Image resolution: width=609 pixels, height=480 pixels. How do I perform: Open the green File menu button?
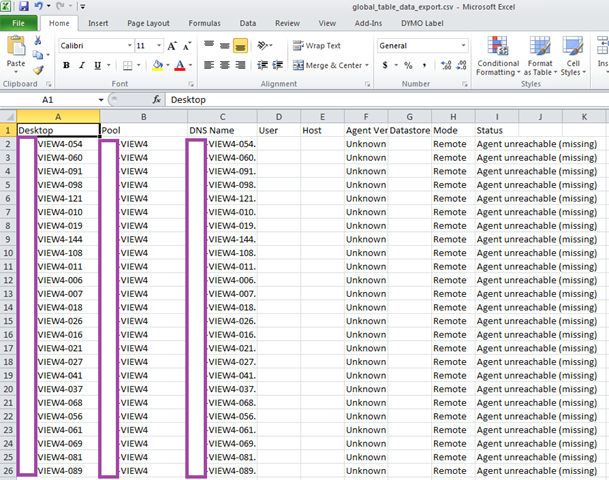[x=19, y=22]
